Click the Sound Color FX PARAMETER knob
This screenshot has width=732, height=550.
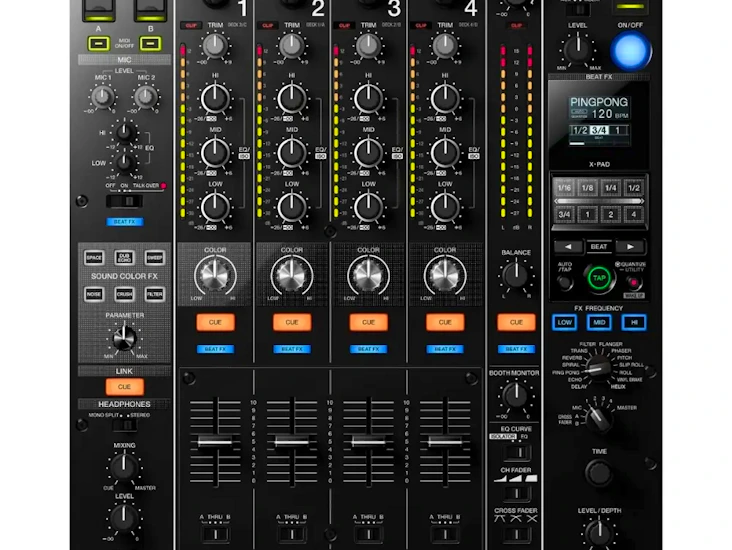coord(125,337)
